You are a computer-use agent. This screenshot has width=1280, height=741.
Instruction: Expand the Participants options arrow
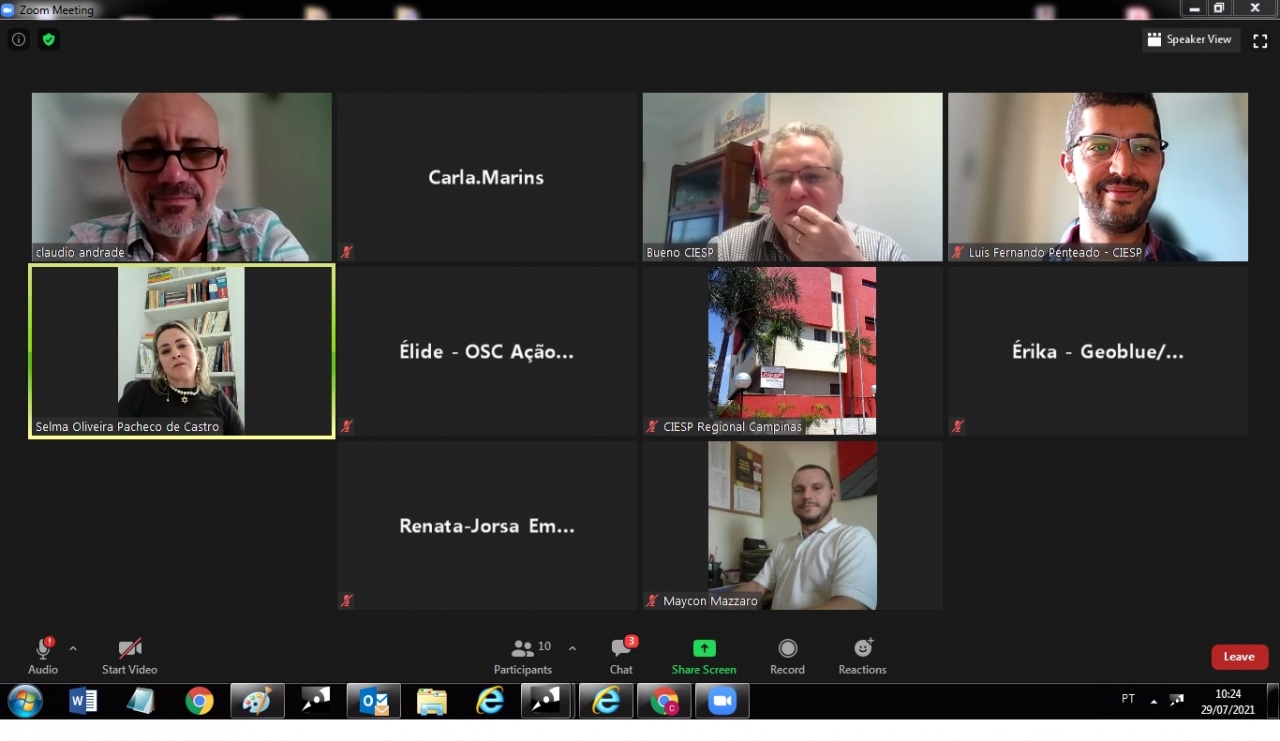coord(572,648)
